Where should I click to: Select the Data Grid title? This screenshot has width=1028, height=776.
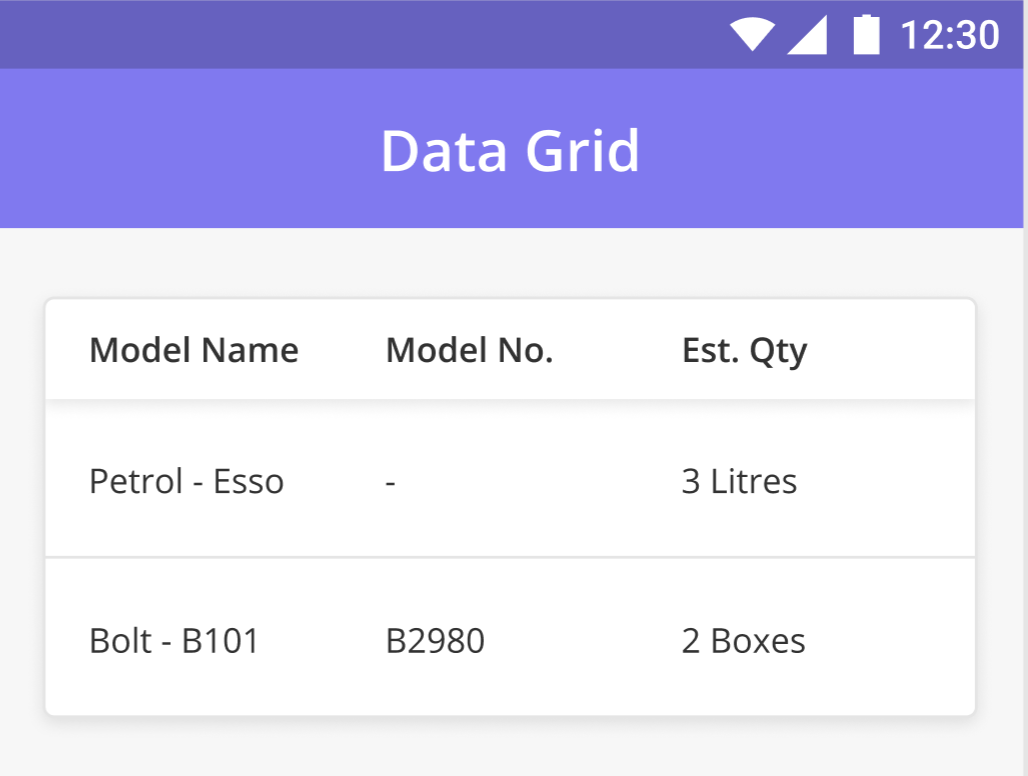[510, 151]
